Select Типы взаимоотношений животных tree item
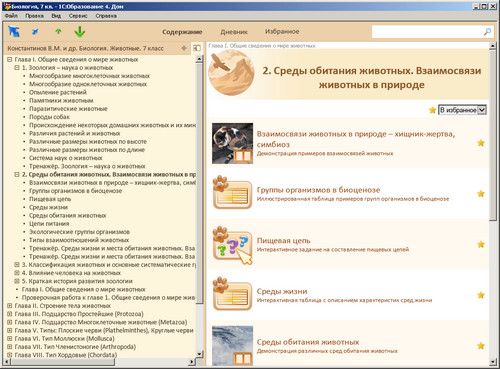500x369 pixels. click(x=79, y=240)
